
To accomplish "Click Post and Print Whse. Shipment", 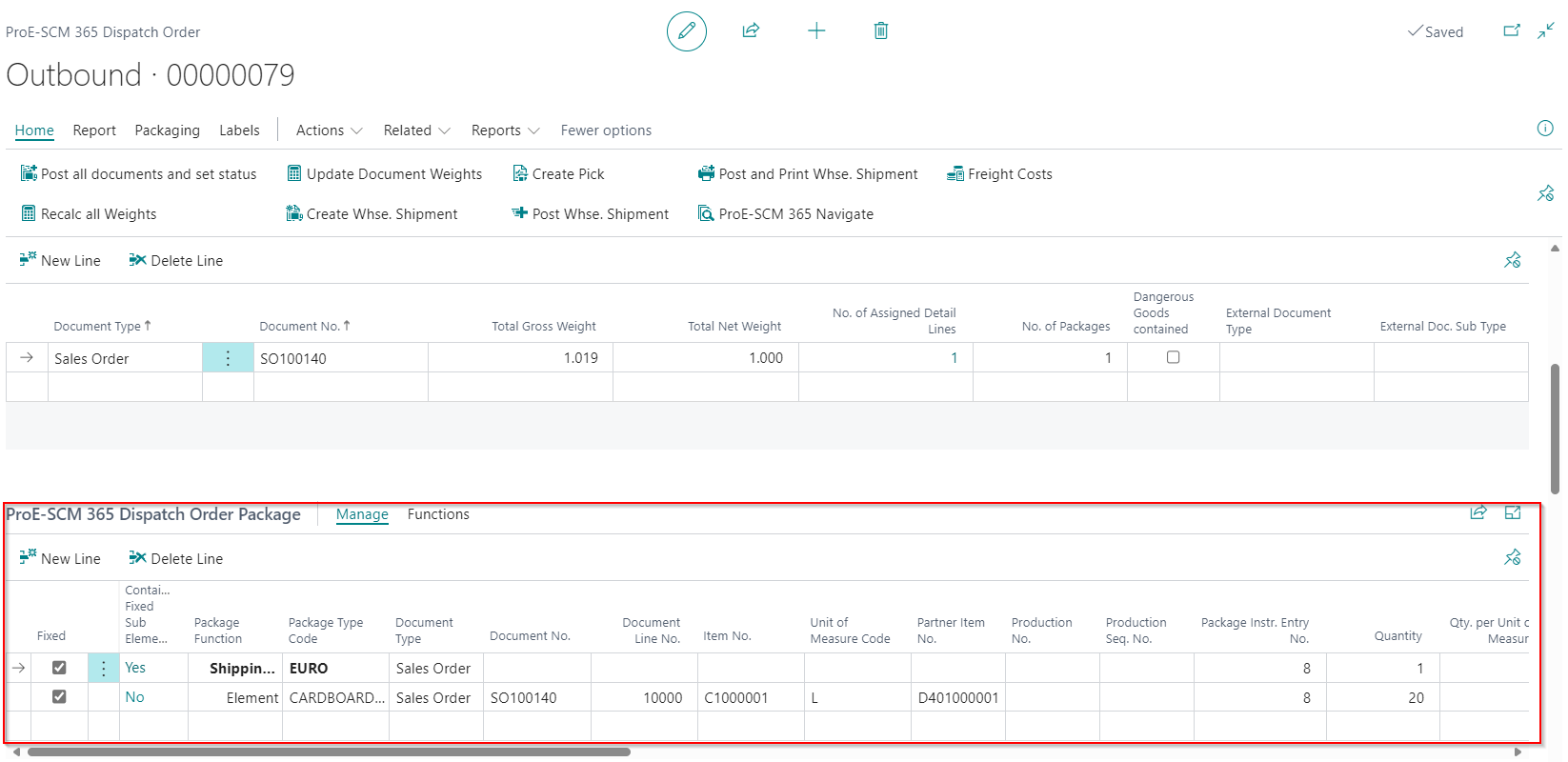I will [809, 174].
